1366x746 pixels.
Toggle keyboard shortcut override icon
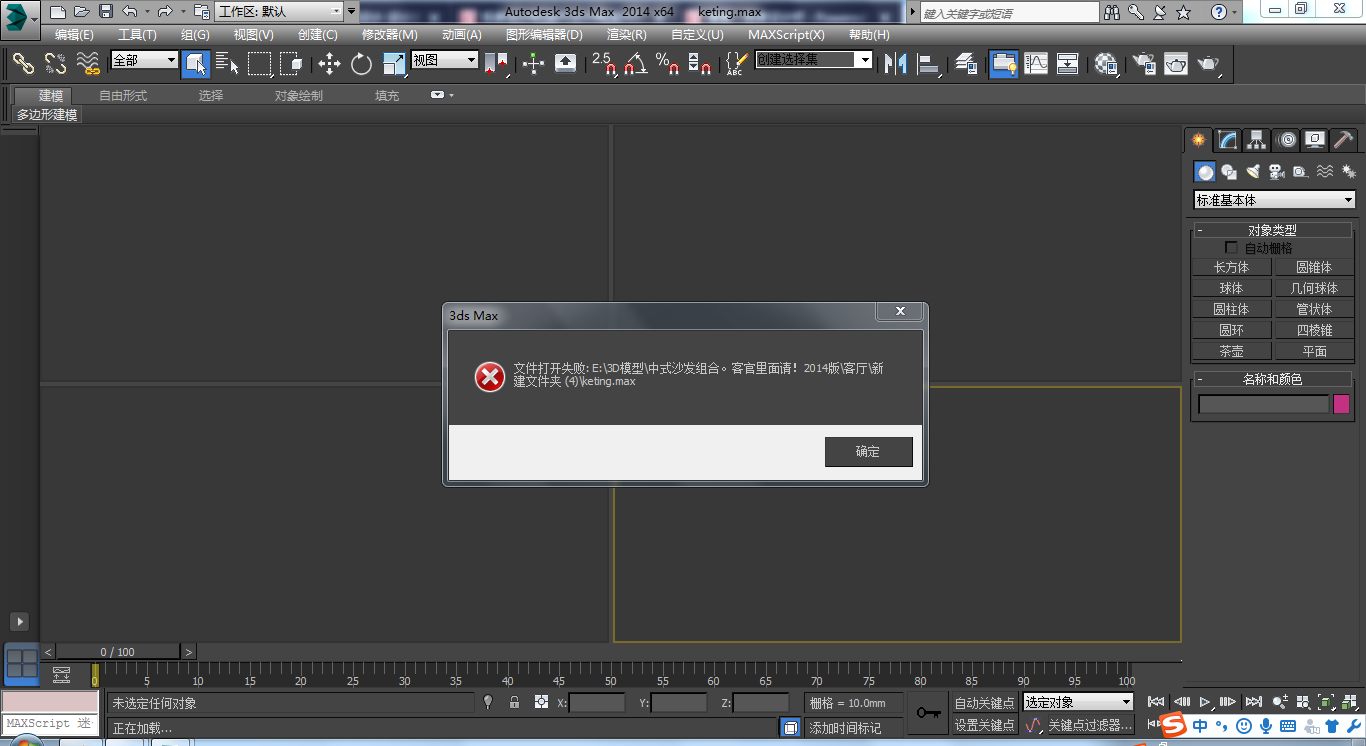pos(565,64)
